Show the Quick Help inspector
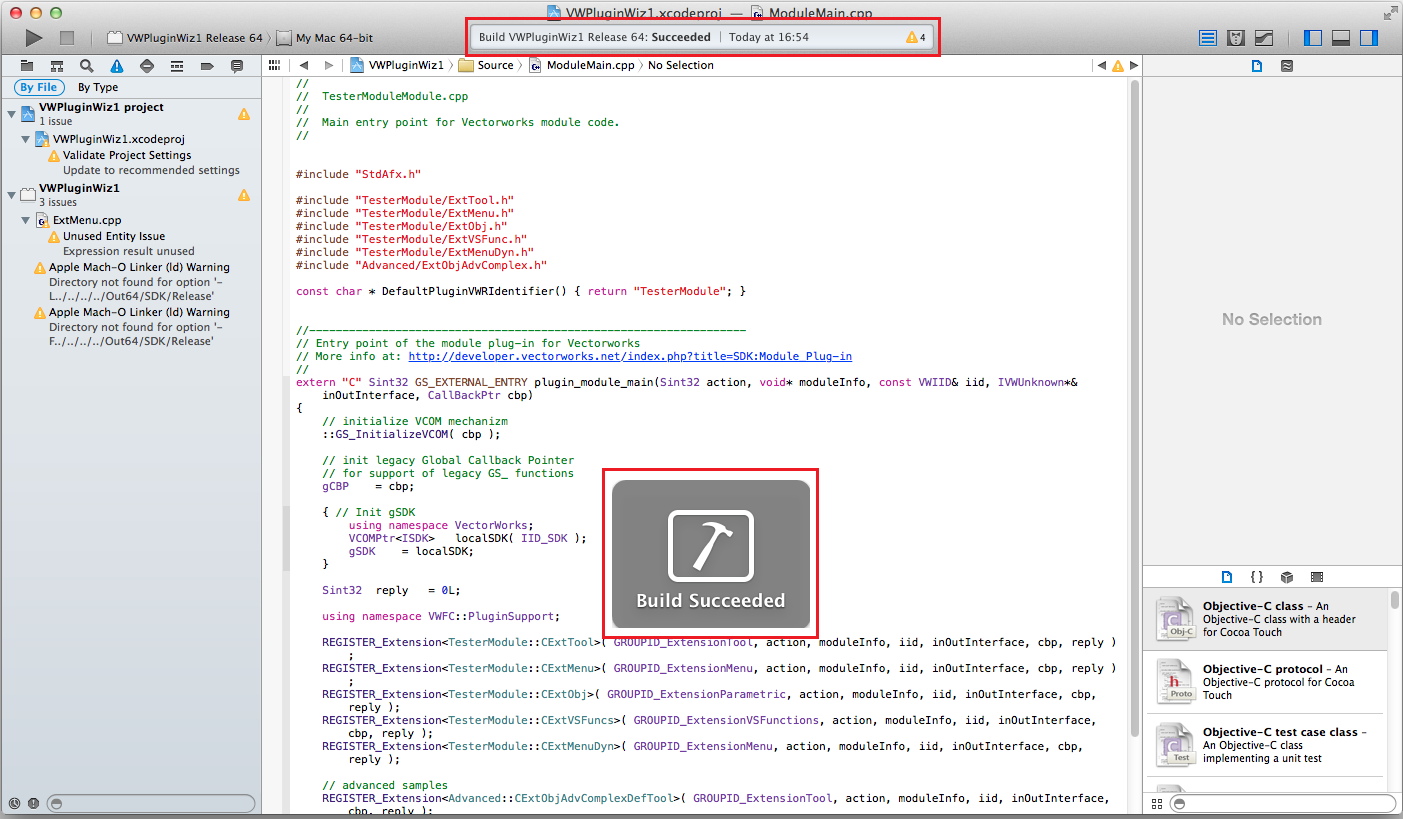This screenshot has height=819, width=1403. click(1287, 66)
